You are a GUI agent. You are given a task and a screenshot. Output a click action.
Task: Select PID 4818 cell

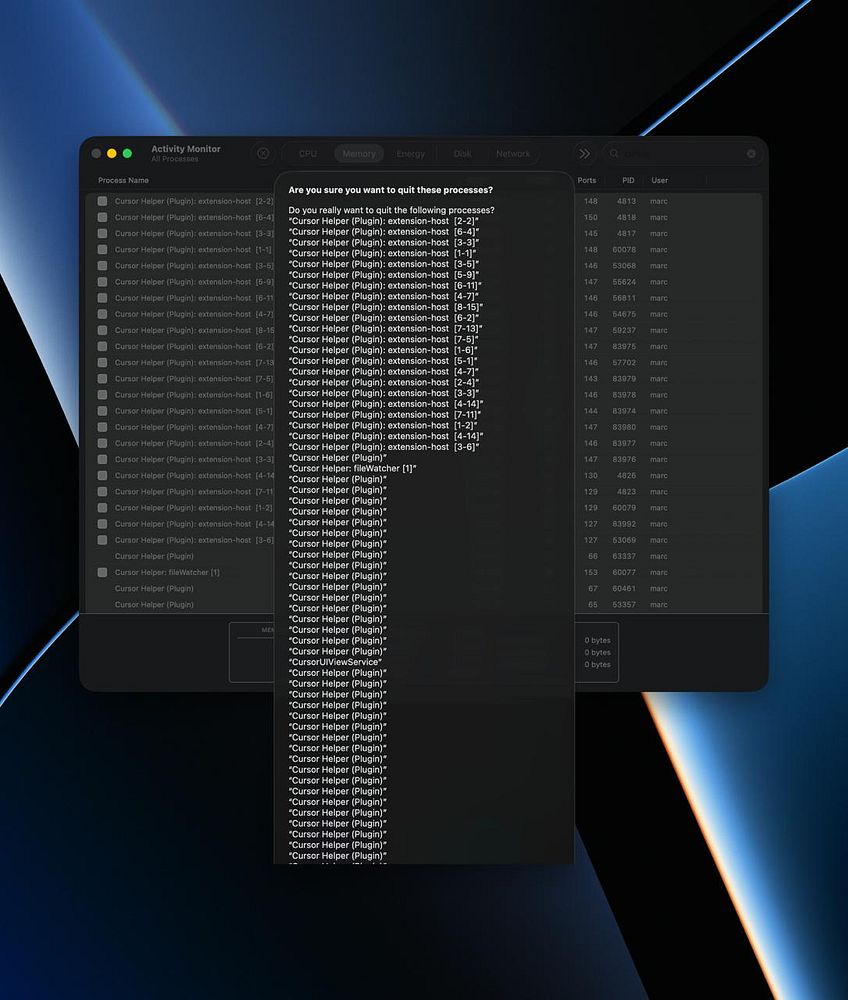tap(625, 217)
